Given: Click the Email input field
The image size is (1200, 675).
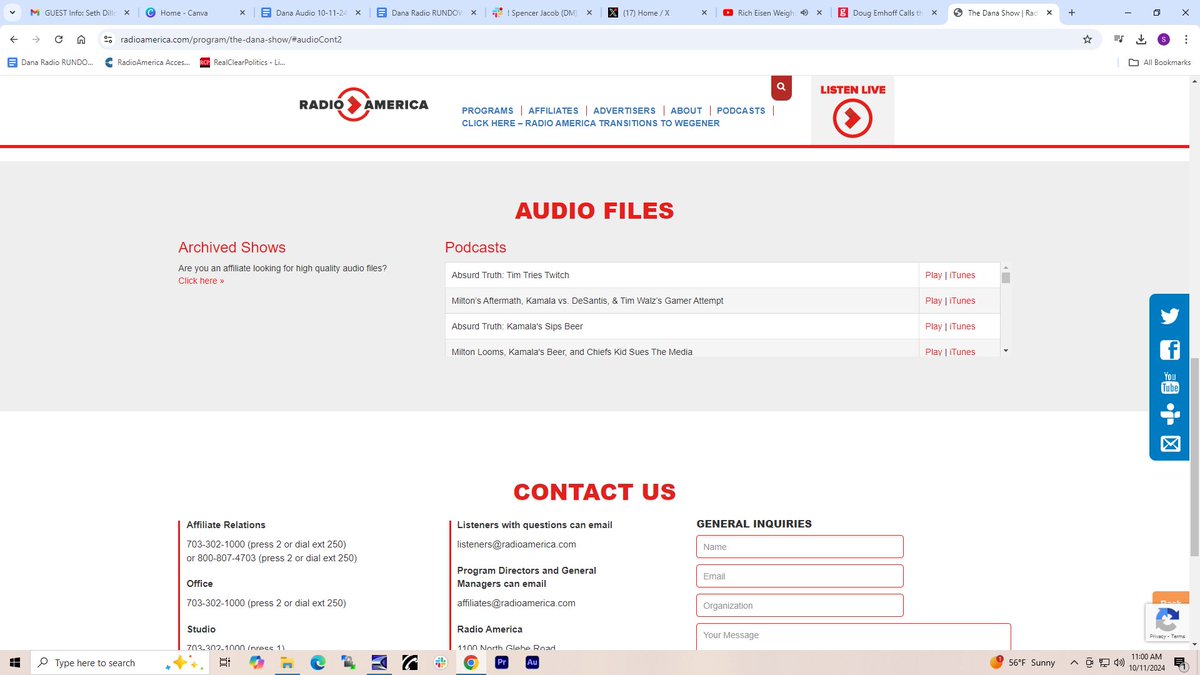Looking at the screenshot, I should 799,576.
